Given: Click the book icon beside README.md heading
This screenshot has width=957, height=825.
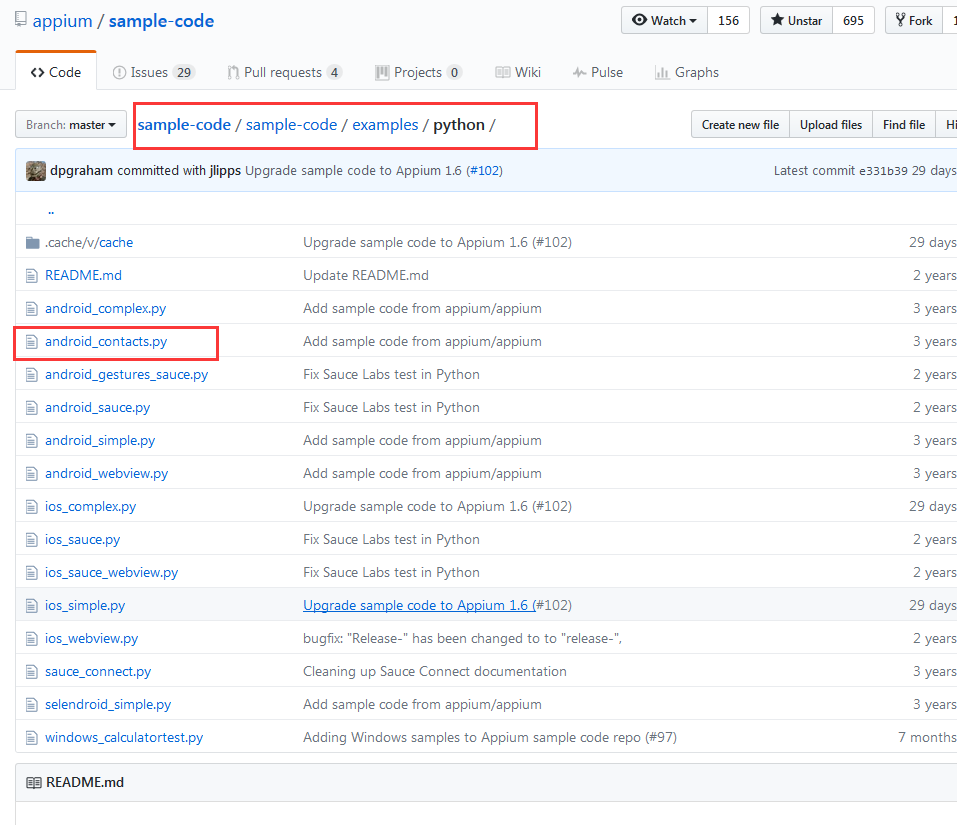Looking at the screenshot, I should point(34,783).
